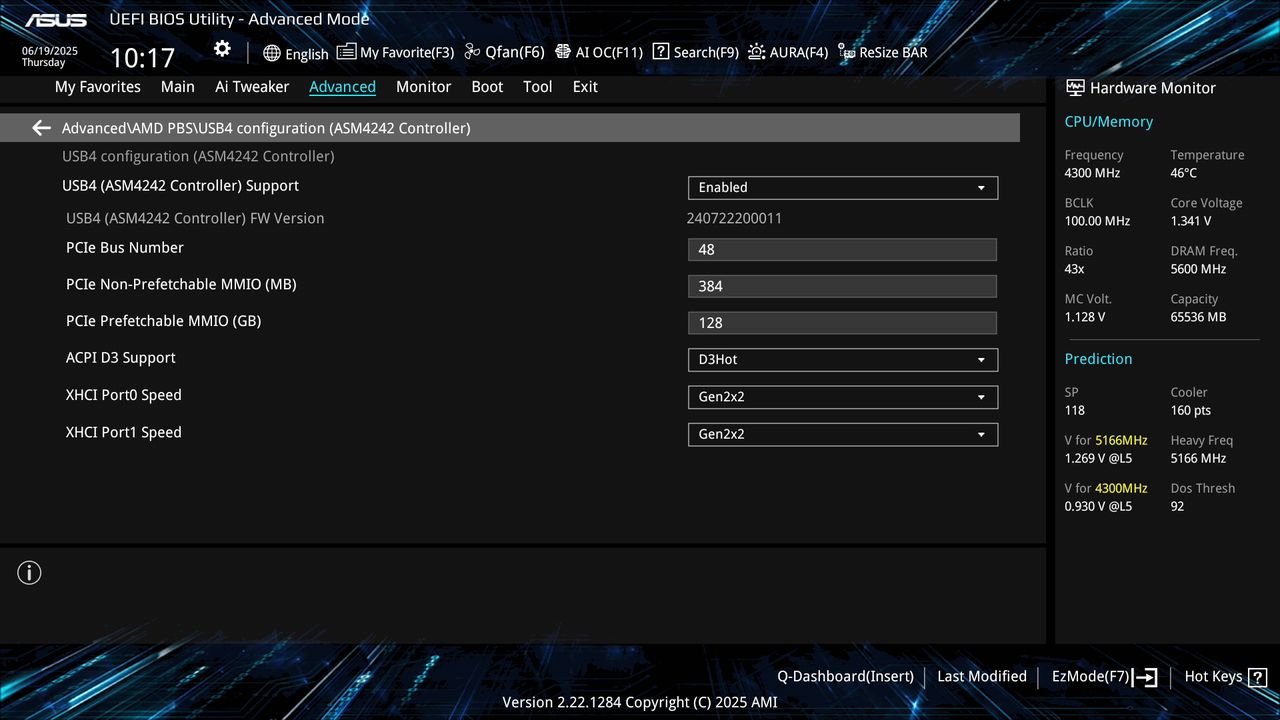The image size is (1280, 720).
Task: Click the English language selector
Action: (296, 53)
